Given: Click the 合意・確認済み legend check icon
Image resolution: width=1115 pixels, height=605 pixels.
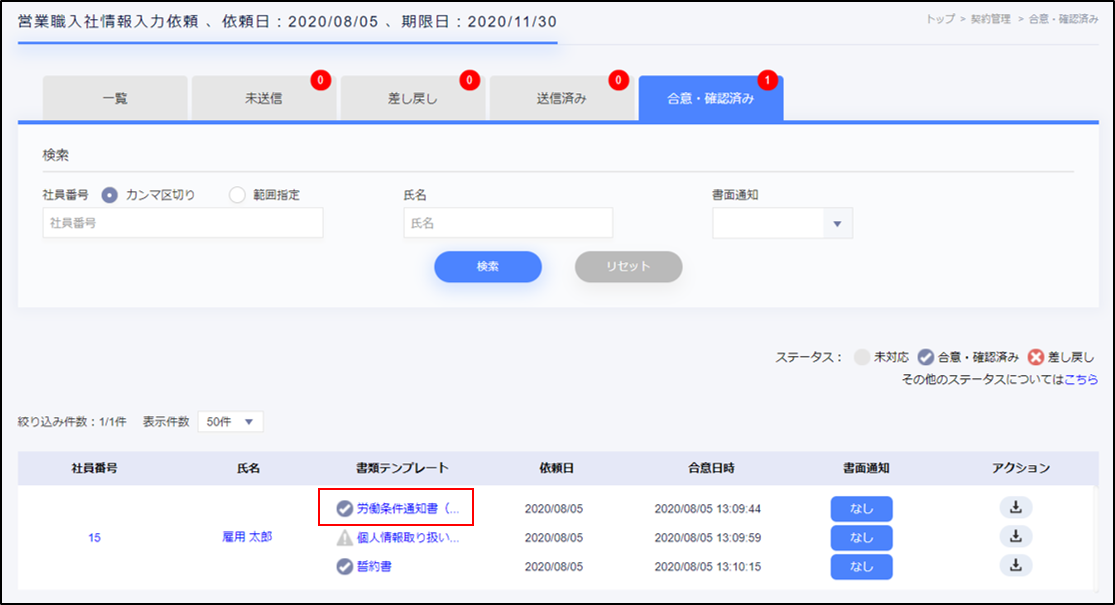Looking at the screenshot, I should (925, 357).
